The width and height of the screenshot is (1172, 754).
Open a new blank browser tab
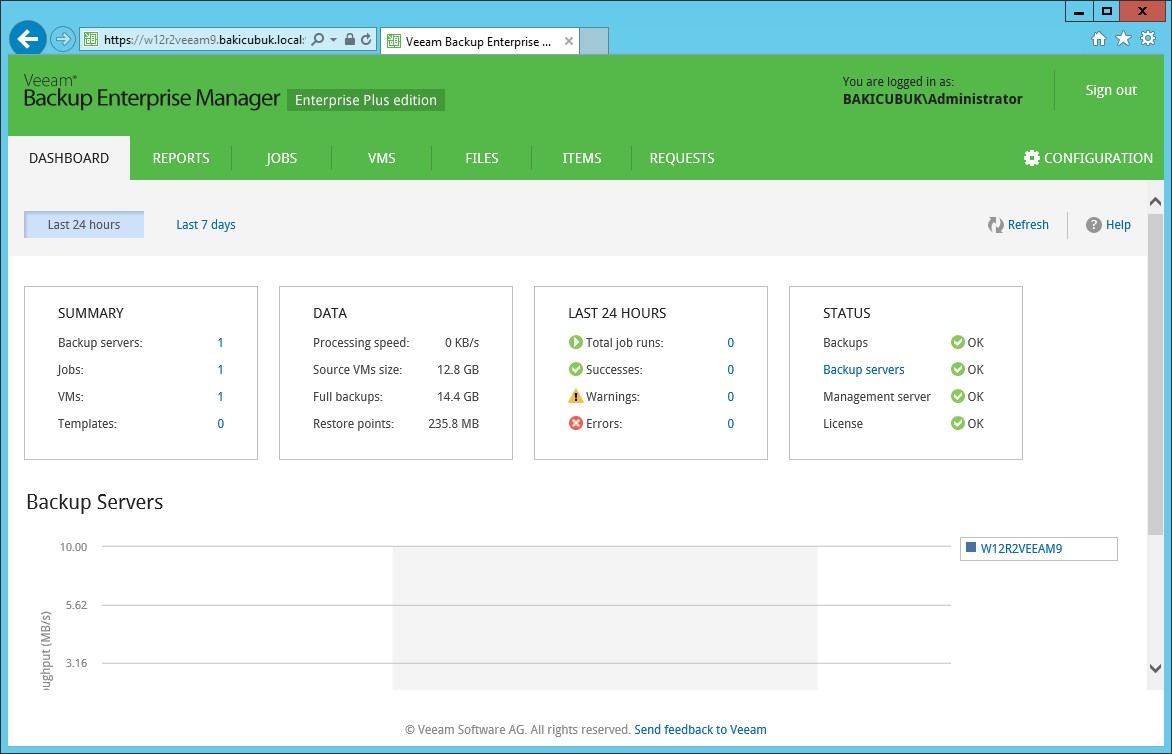click(594, 41)
